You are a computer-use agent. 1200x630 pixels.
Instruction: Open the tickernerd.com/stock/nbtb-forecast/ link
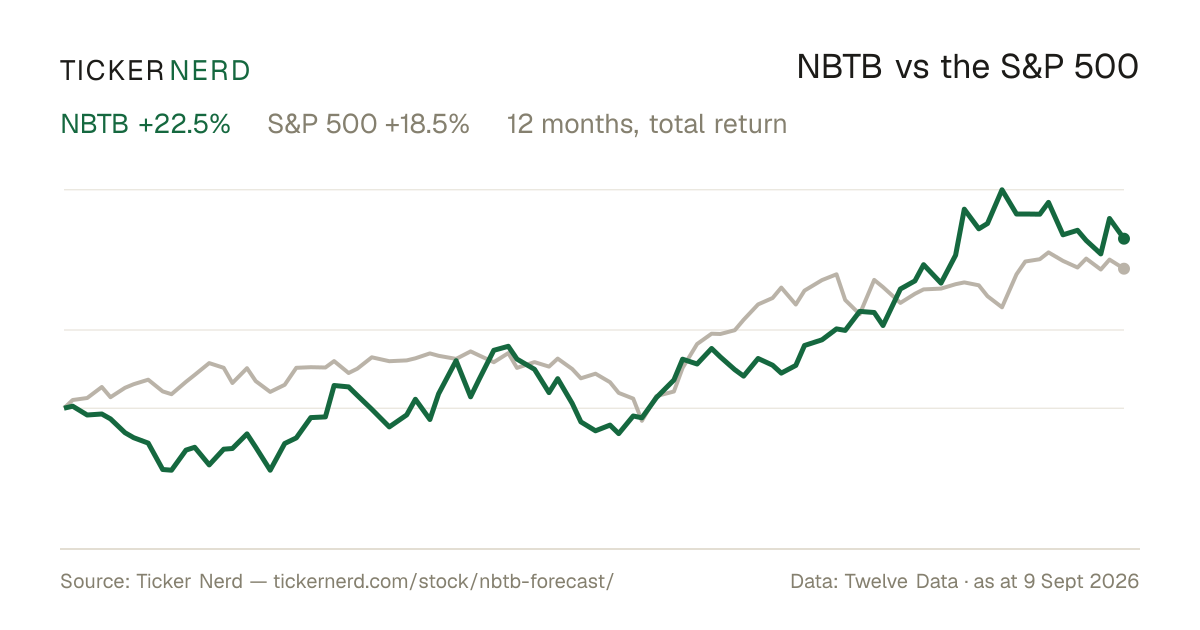443,581
